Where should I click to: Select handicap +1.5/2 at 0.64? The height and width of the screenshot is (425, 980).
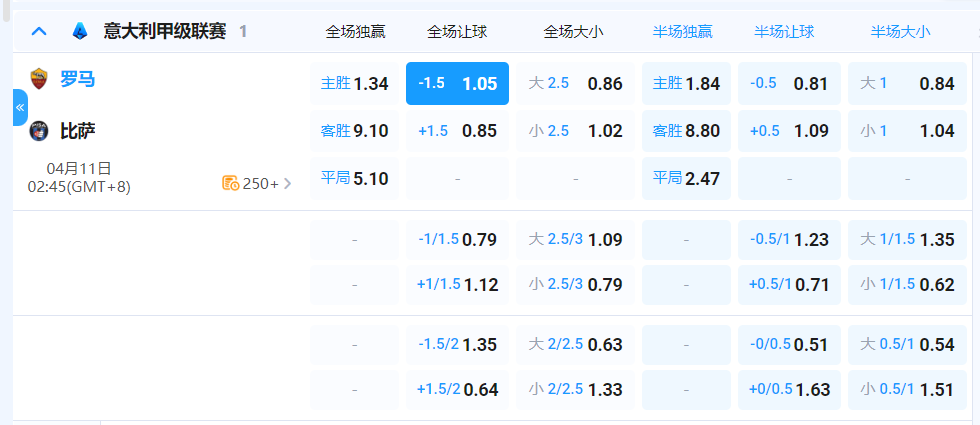tap(458, 390)
